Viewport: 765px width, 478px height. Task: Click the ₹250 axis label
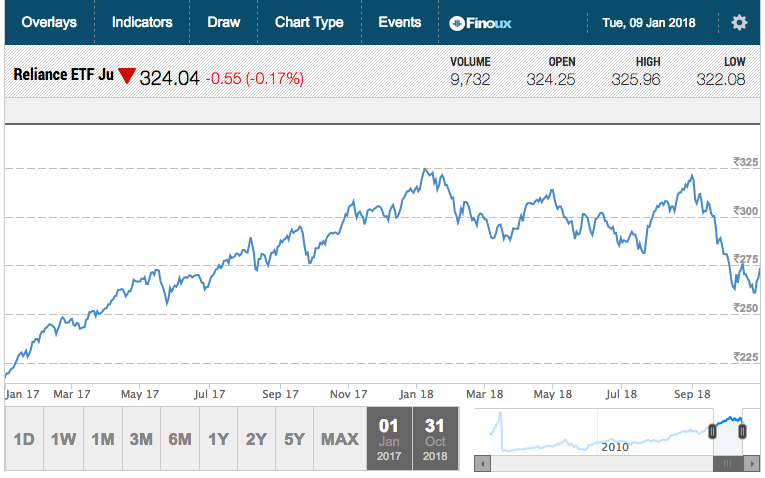pyautogui.click(x=745, y=308)
